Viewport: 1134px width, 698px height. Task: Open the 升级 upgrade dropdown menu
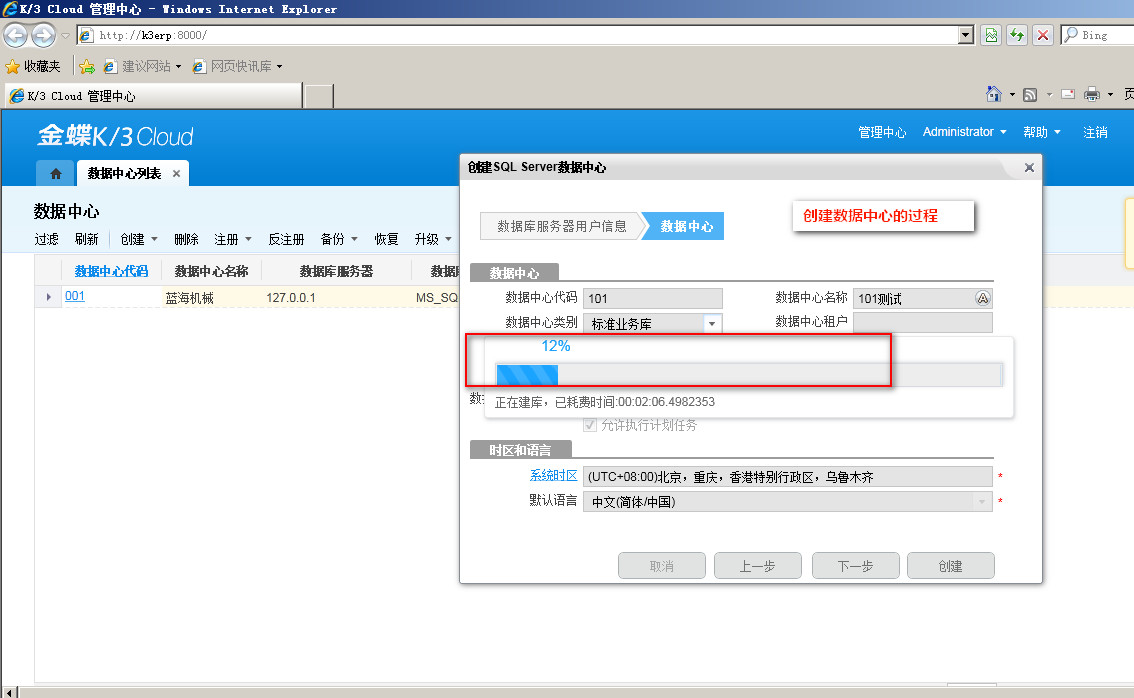point(433,239)
